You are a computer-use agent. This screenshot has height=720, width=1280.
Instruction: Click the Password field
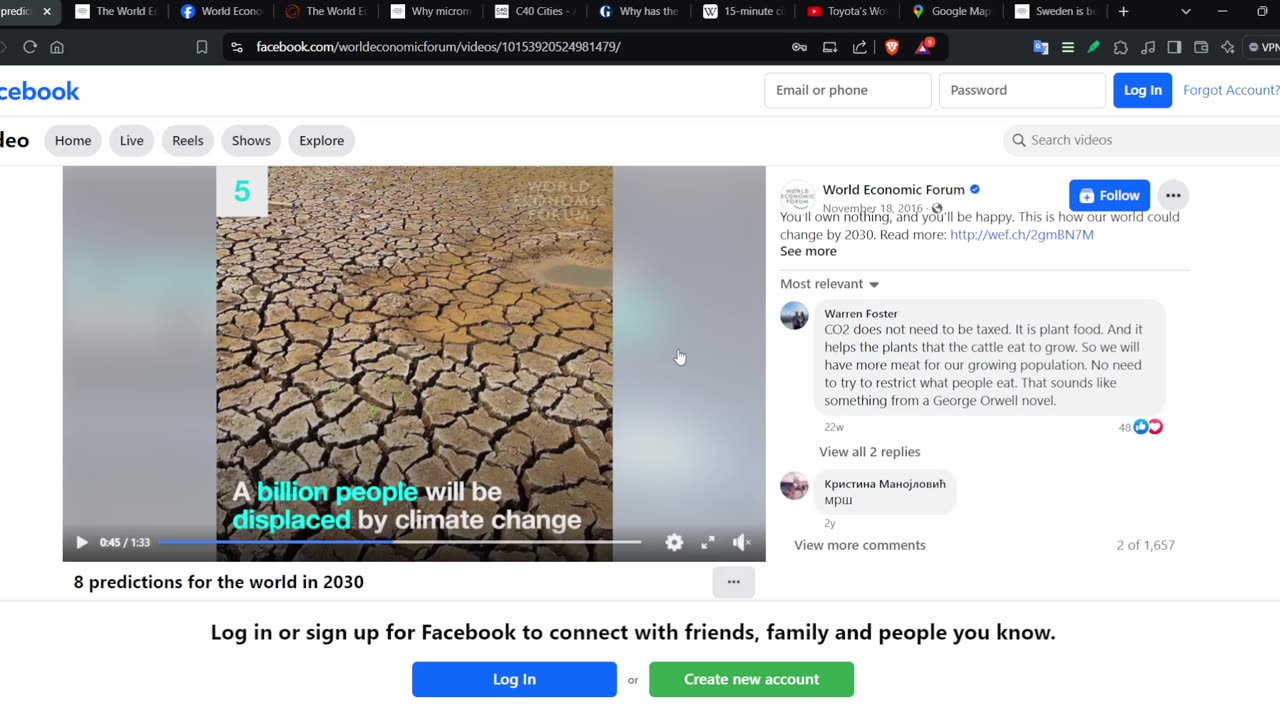click(x=1022, y=90)
